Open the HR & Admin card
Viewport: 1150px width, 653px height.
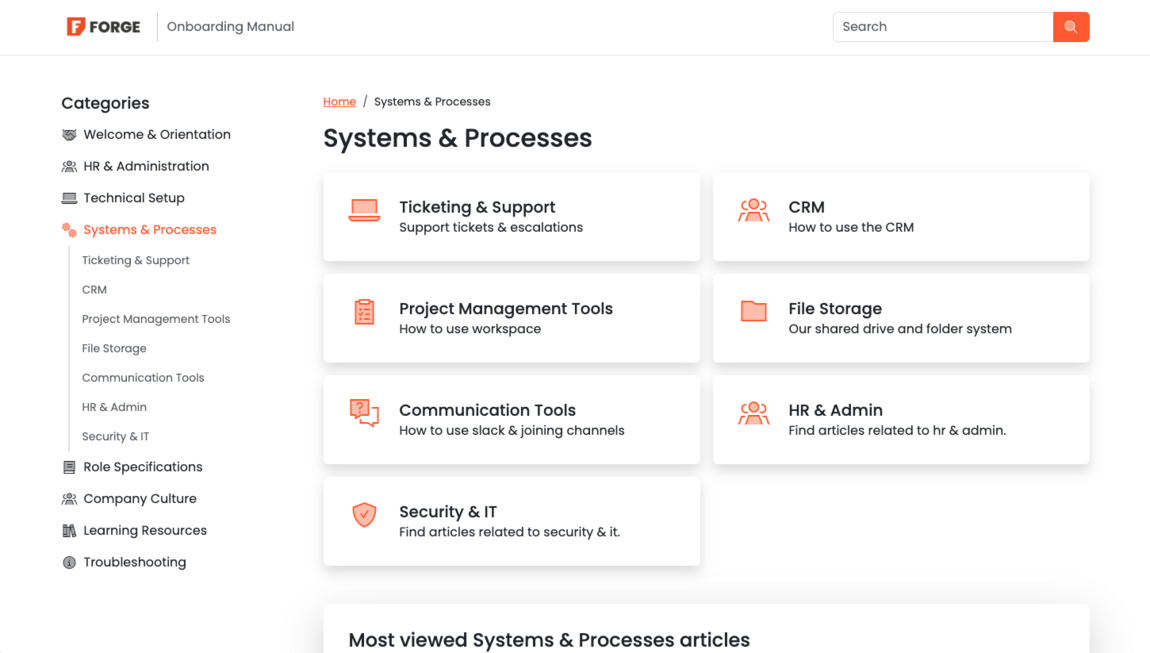click(x=900, y=420)
